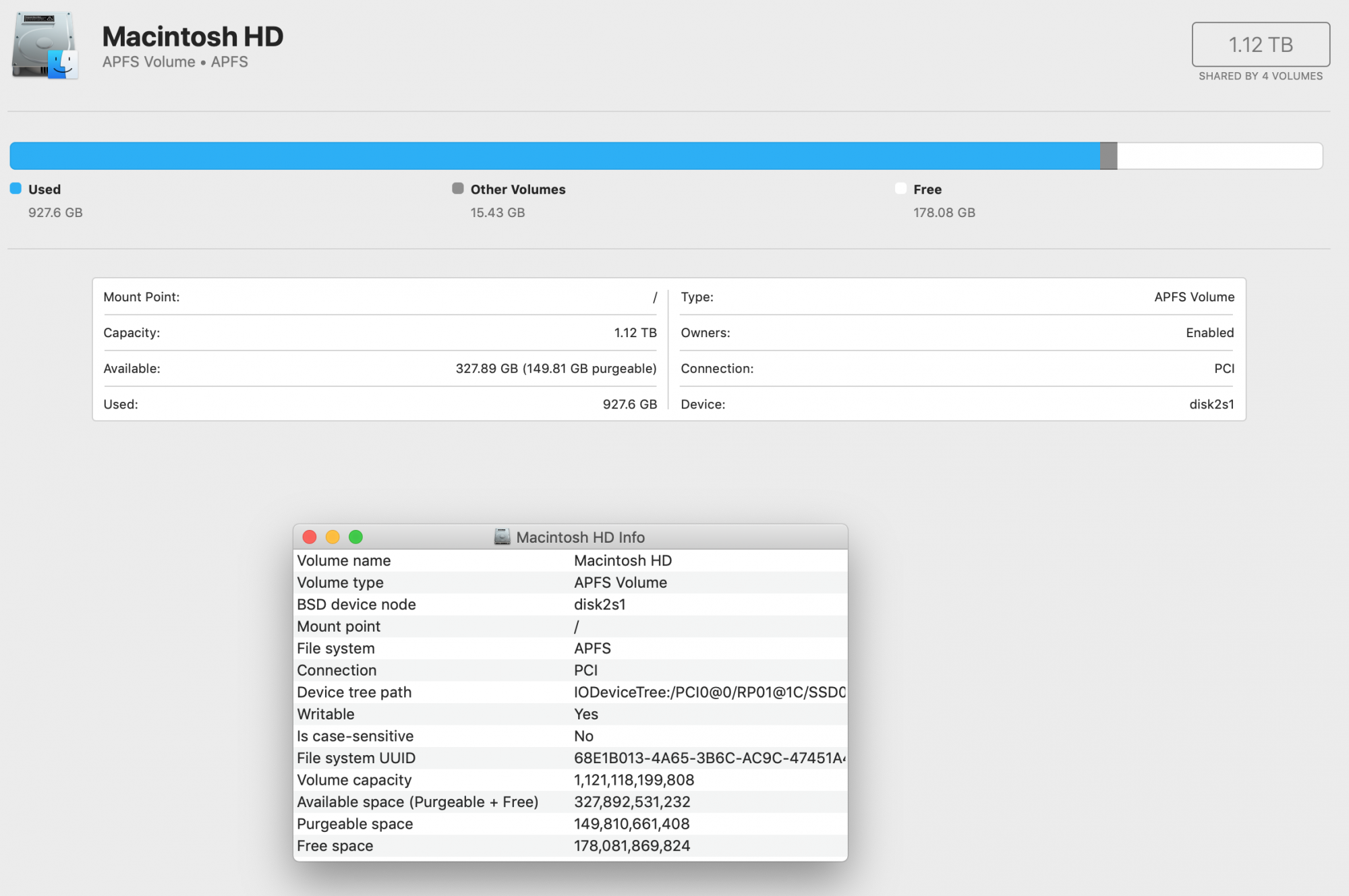The height and width of the screenshot is (896, 1349).
Task: Click the value 149,810,661,408
Action: [632, 824]
